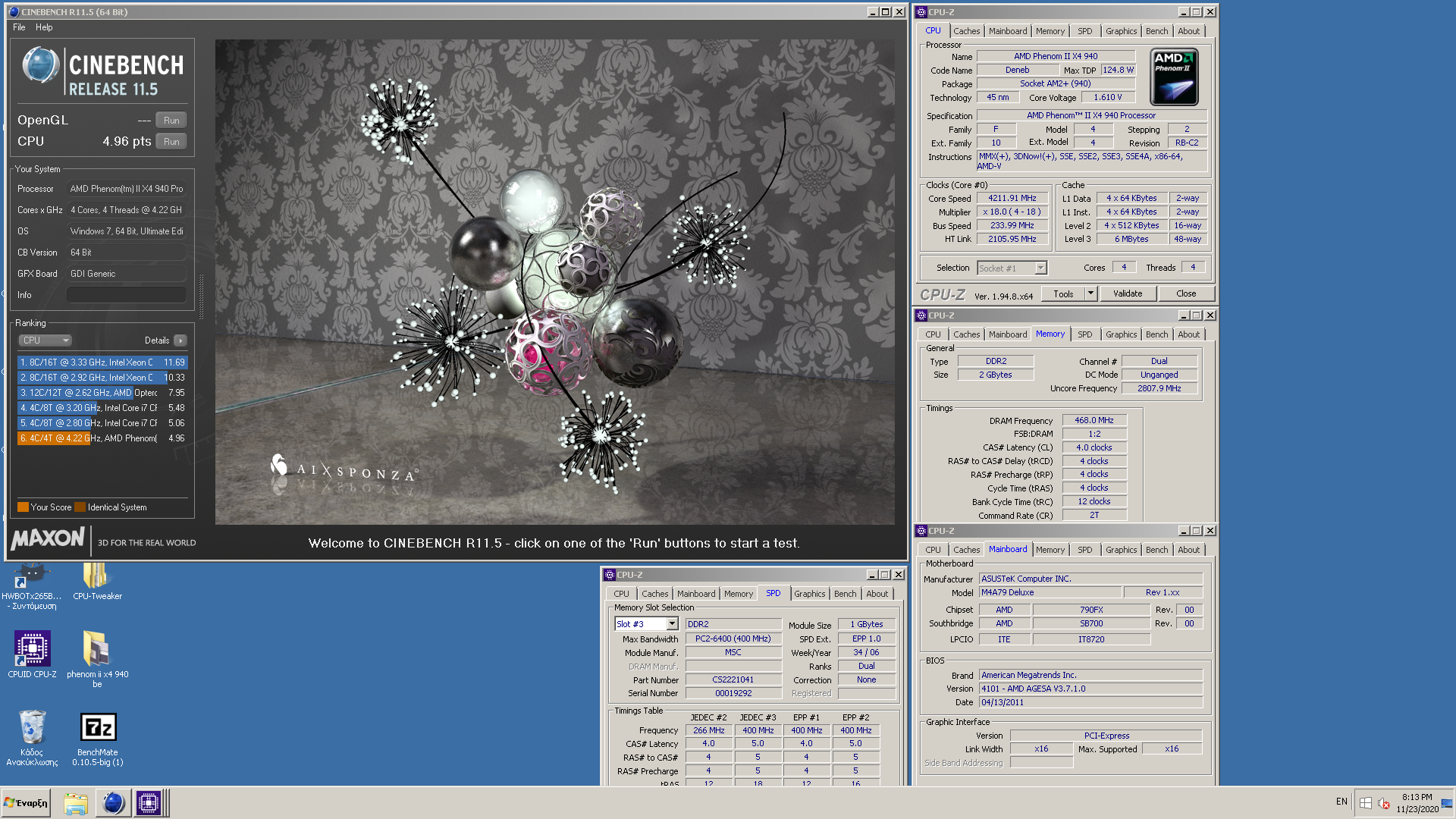Image resolution: width=1456 pixels, height=819 pixels.
Task: Open the 'phenom ii x4 940 be' folder
Action: pos(97,659)
